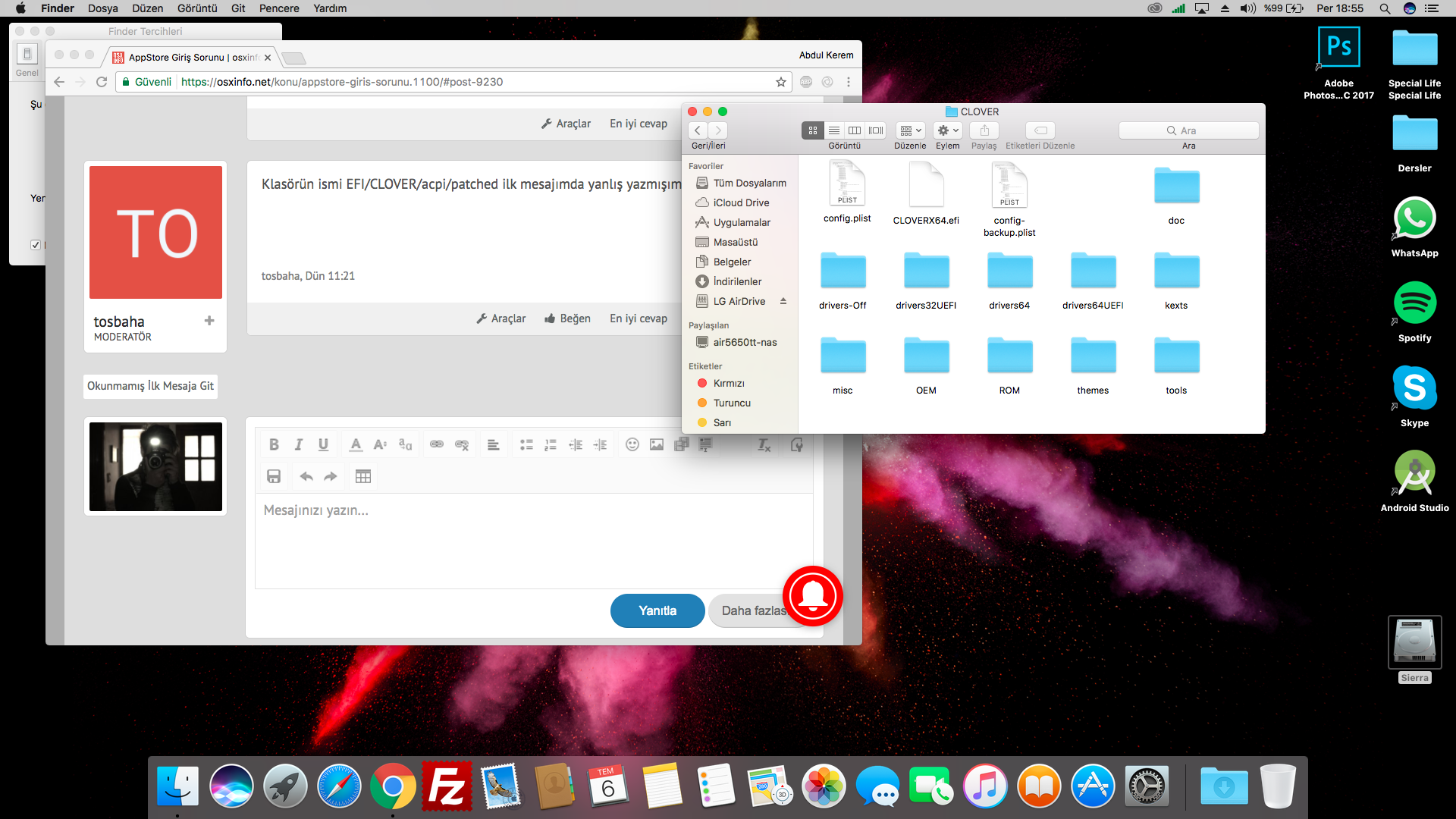The image size is (1456, 819).
Task: Click Okunmamış İlk Mesaja Git link
Action: pos(150,386)
